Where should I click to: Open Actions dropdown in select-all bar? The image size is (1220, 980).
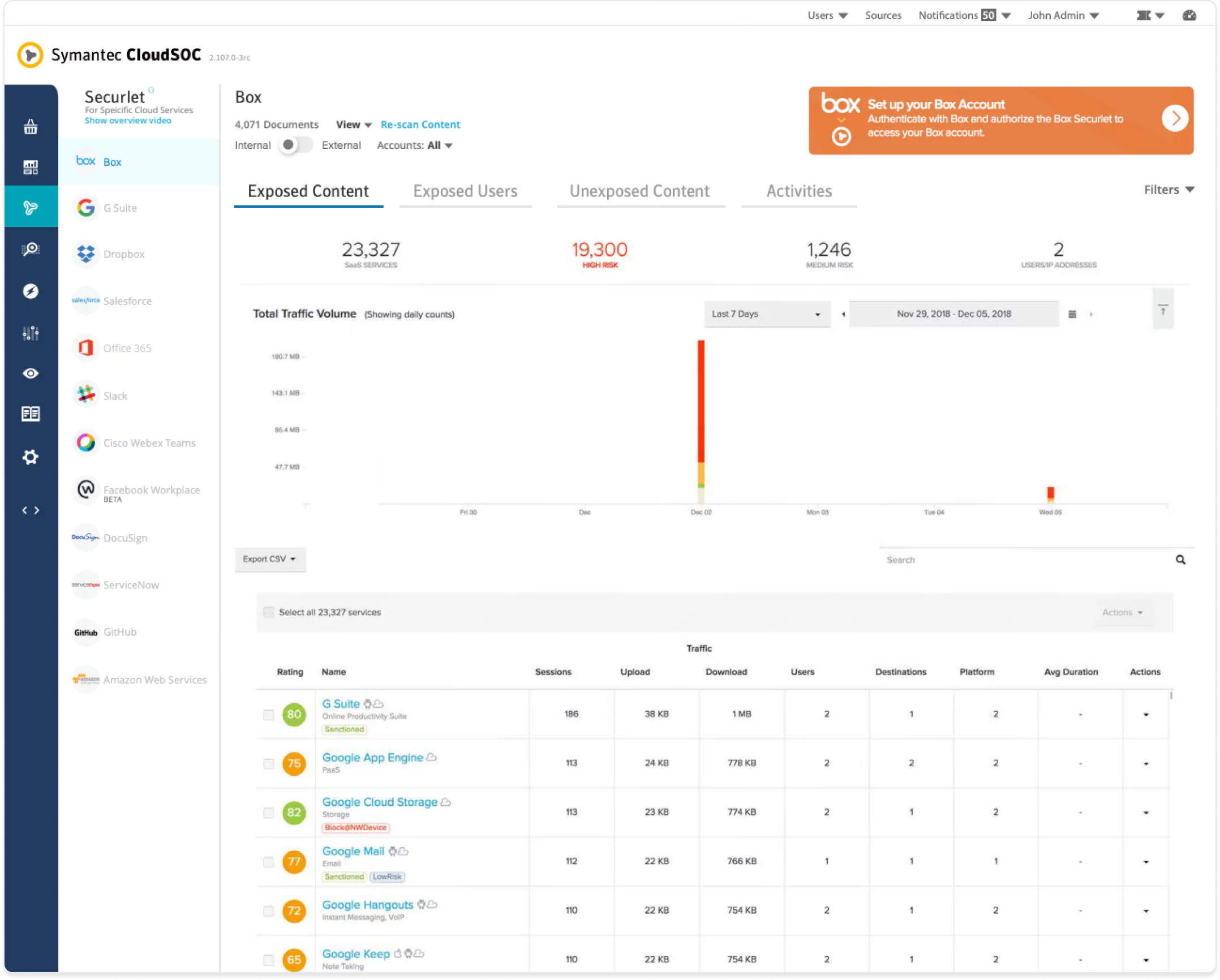pos(1123,613)
